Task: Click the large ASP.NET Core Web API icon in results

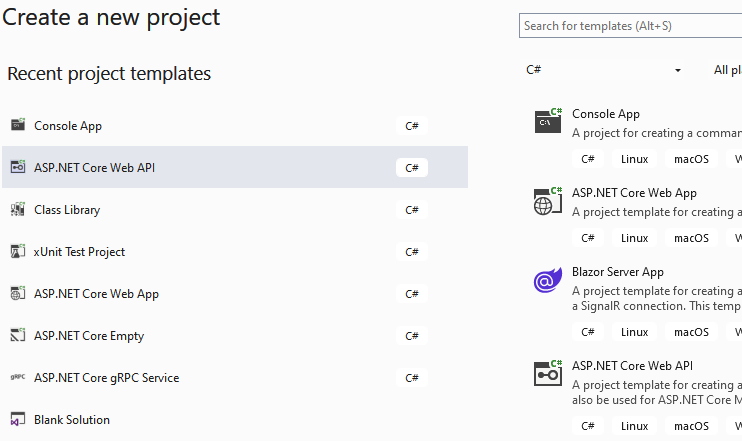Action: point(548,373)
